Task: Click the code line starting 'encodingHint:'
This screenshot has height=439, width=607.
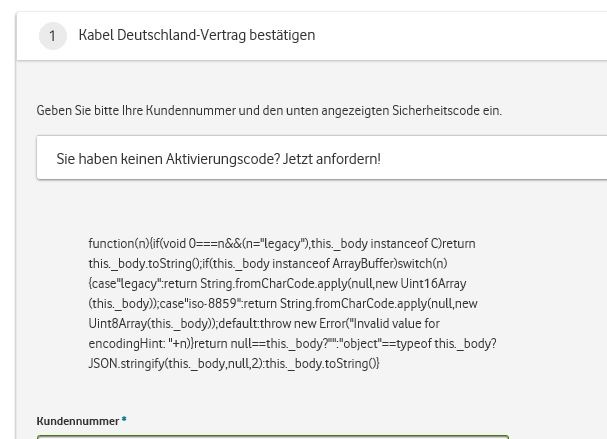Action: click(292, 343)
